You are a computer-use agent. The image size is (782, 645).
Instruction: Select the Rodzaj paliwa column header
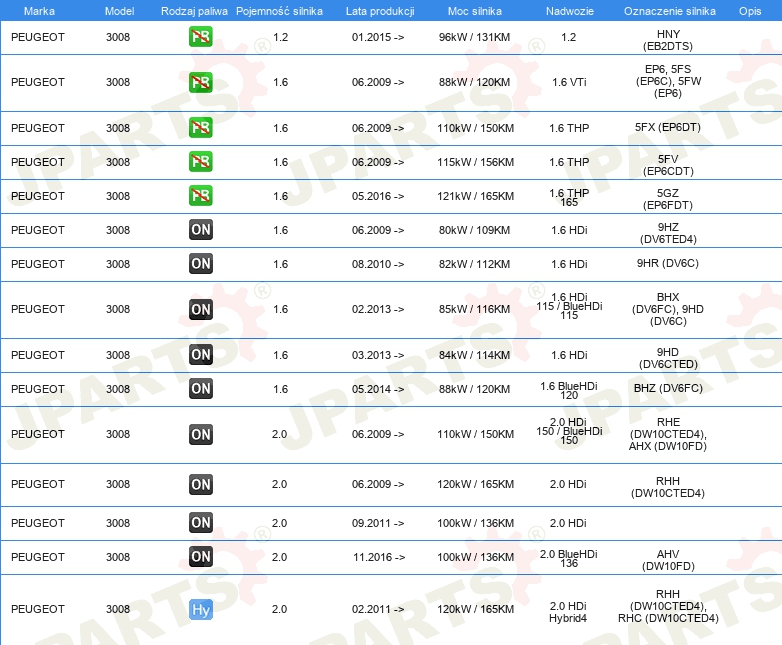coord(194,11)
